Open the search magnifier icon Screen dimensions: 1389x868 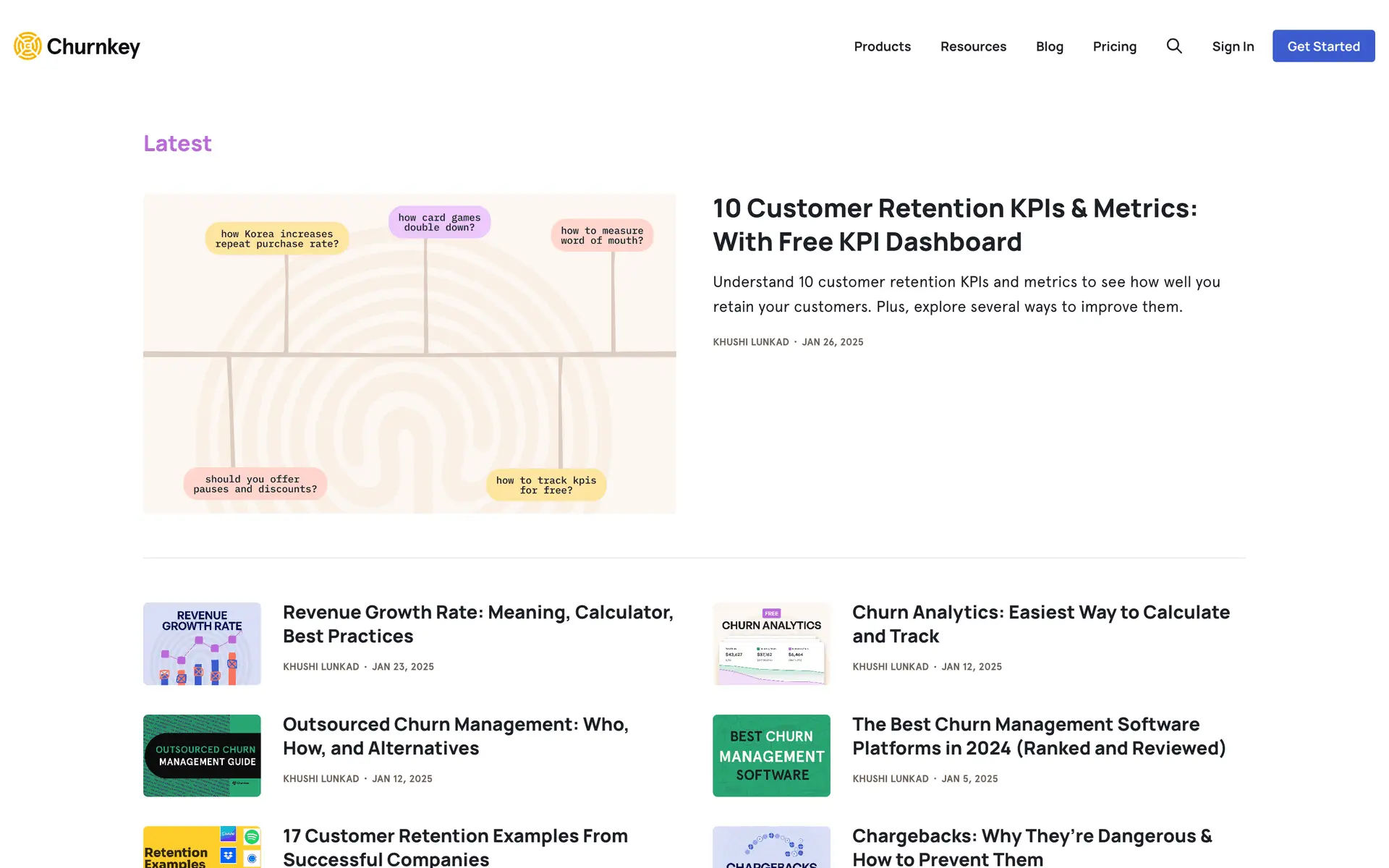[x=1174, y=46]
